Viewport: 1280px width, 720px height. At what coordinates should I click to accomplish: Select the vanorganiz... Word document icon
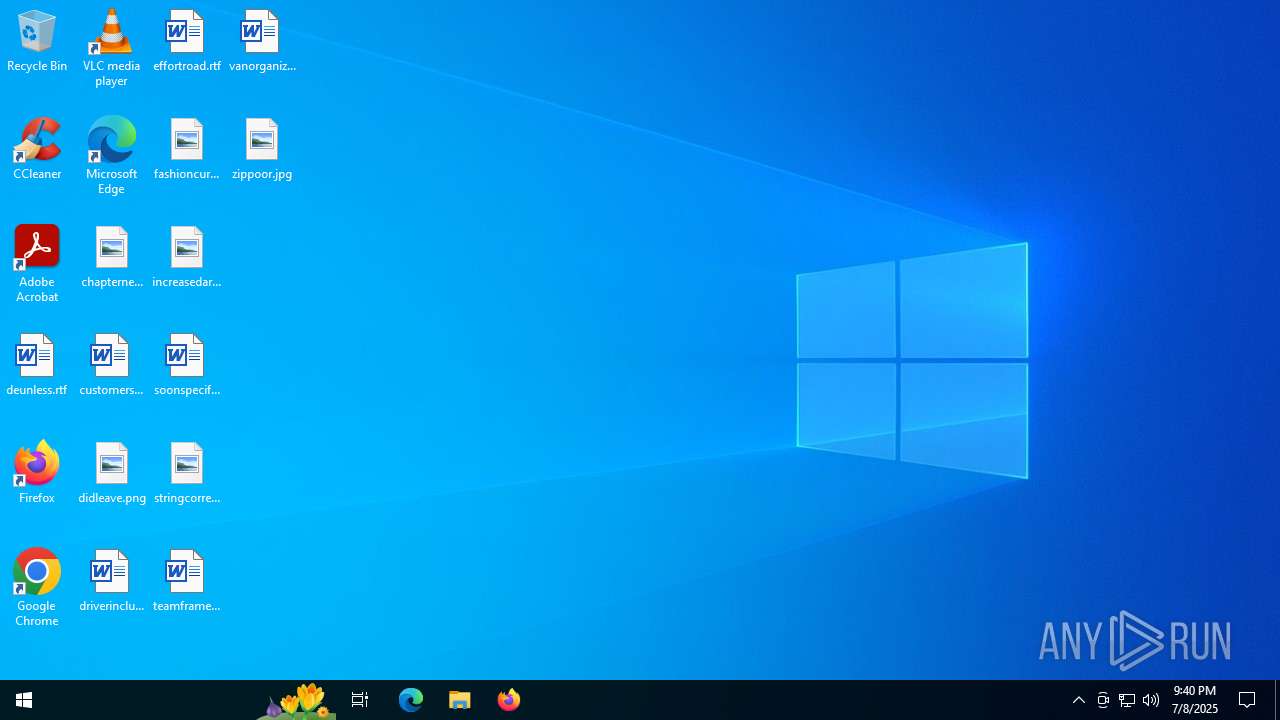(x=262, y=42)
